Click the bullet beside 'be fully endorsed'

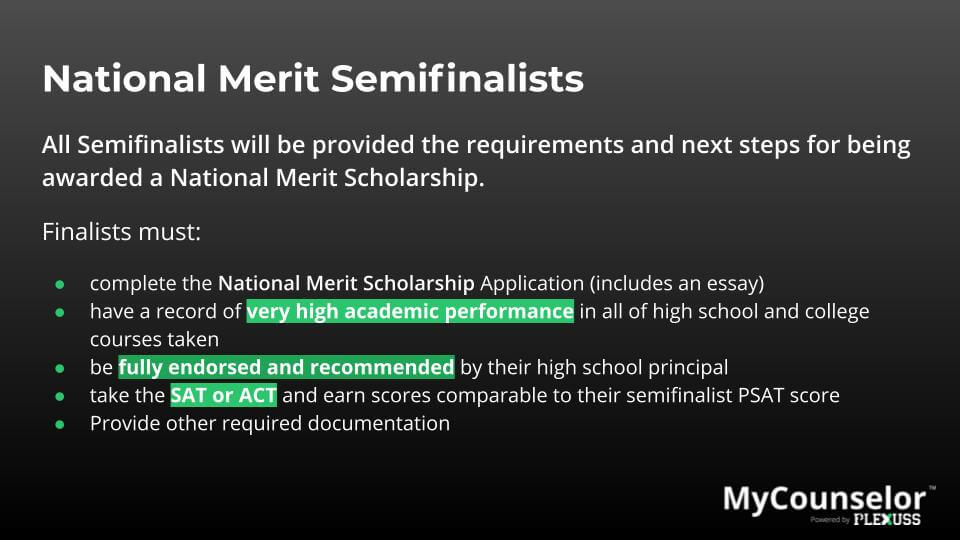tap(59, 369)
